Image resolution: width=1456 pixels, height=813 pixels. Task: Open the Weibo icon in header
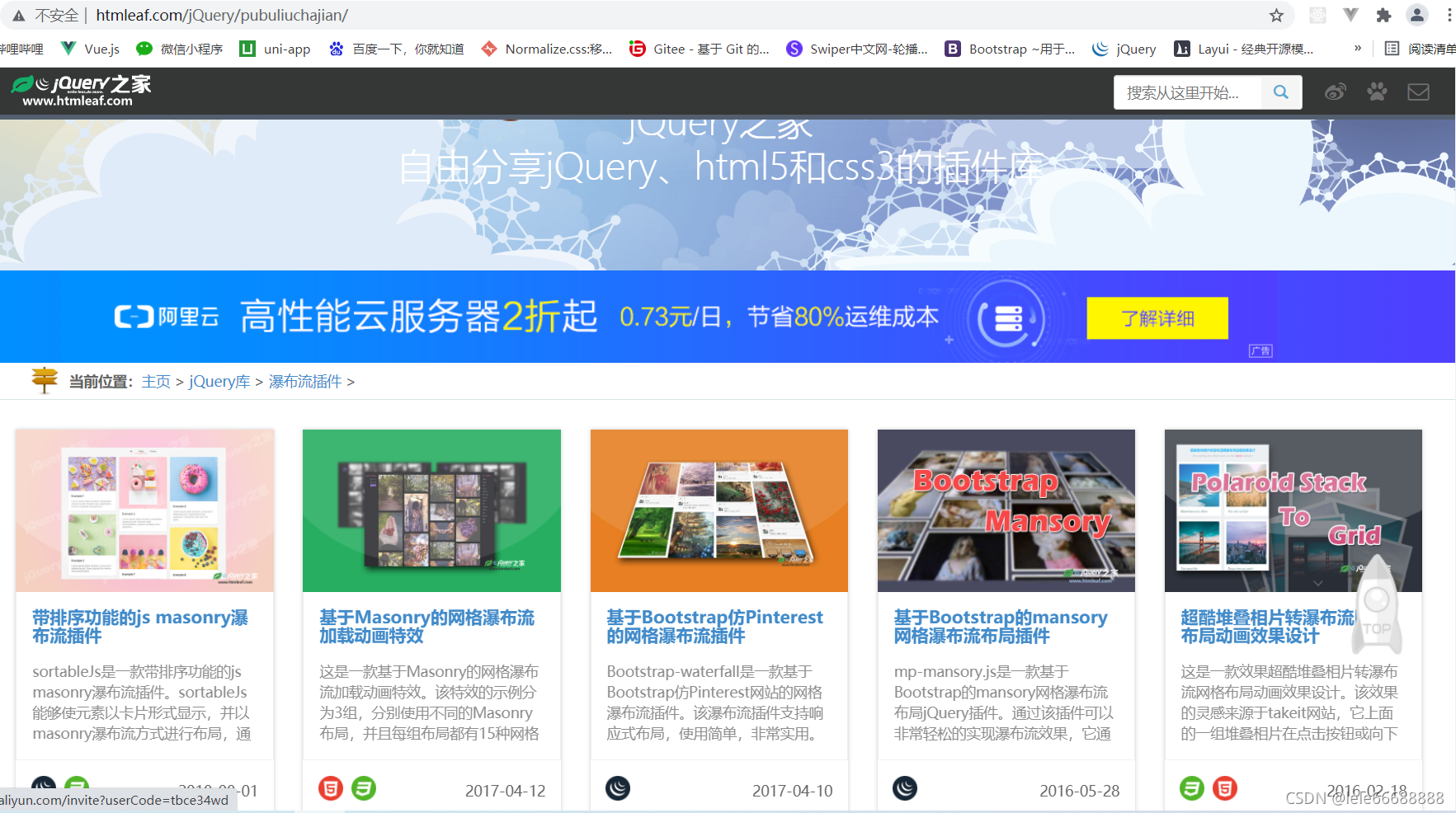click(x=1335, y=92)
